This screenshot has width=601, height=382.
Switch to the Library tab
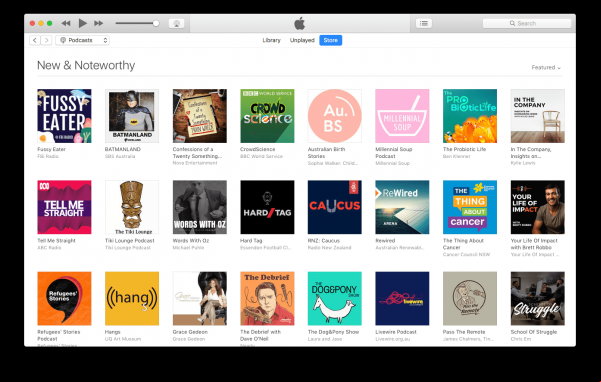pos(271,40)
